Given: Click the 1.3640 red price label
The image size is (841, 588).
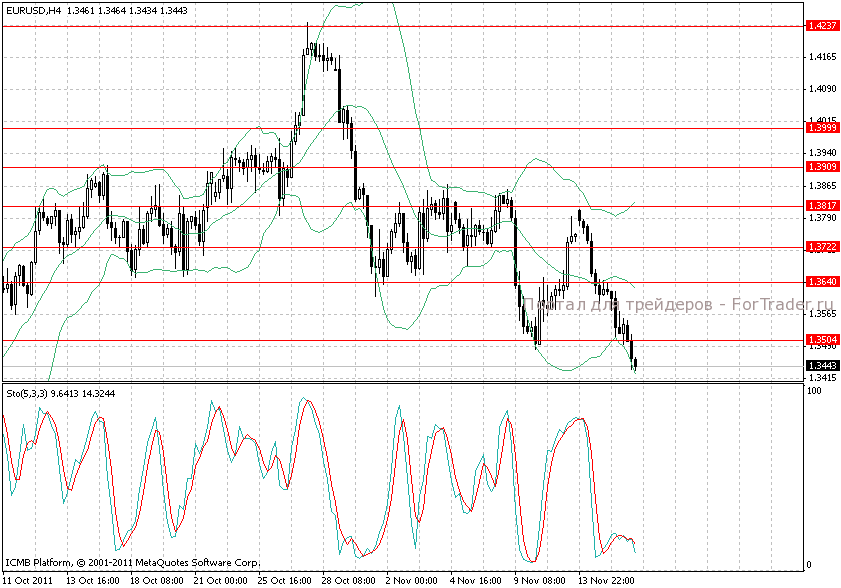Looking at the screenshot, I should pyautogui.click(x=822, y=282).
